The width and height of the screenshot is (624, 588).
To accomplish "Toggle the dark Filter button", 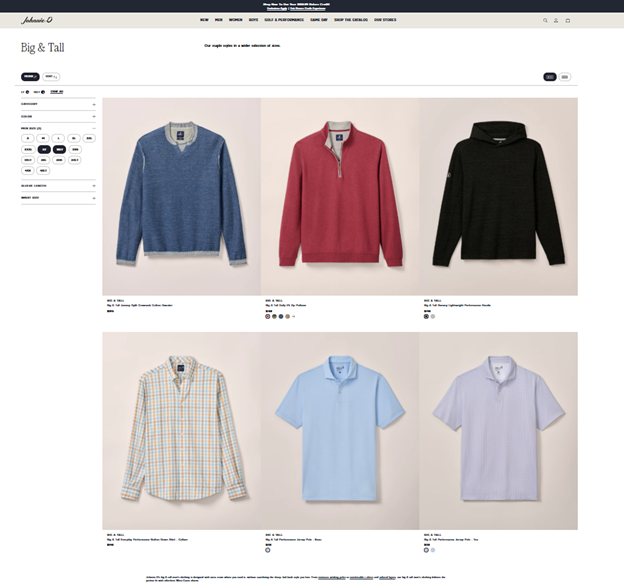I will tap(30, 76).
